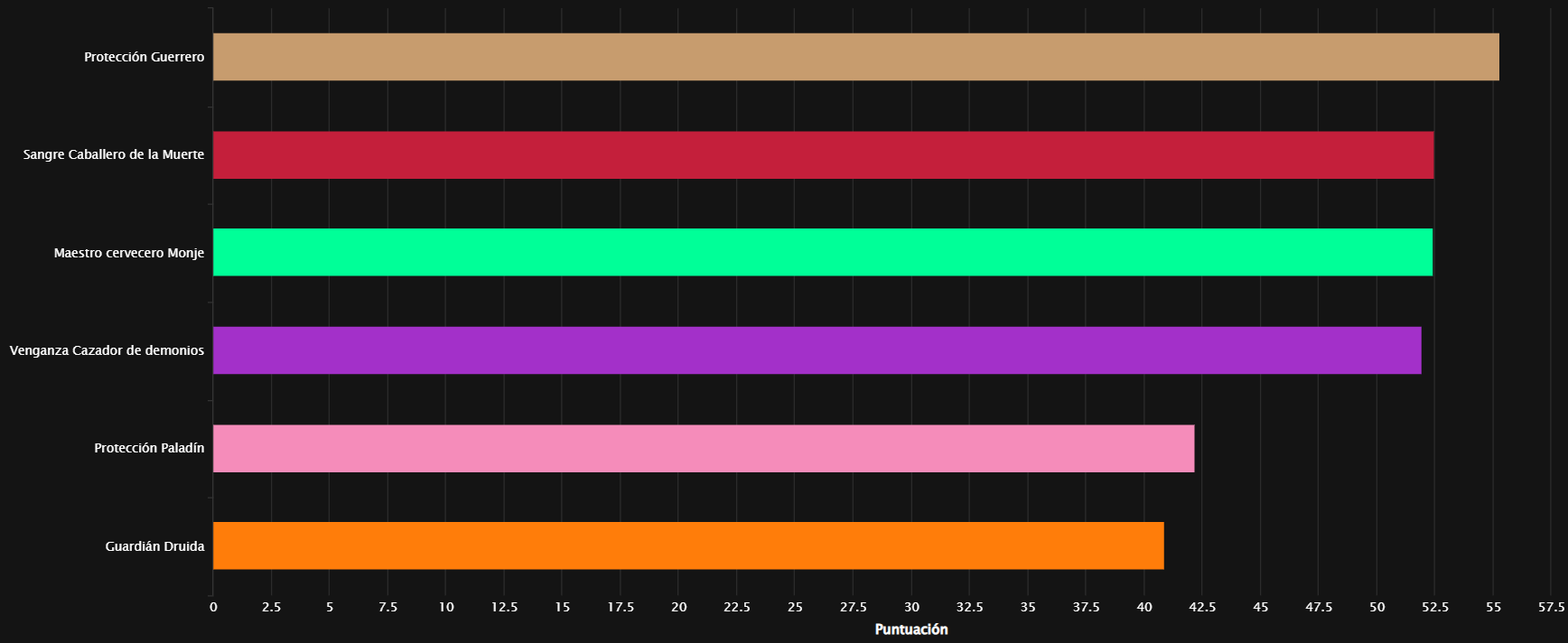Image resolution: width=1568 pixels, height=643 pixels.
Task: Select the "Protección Paladín" axis label
Action: click(149, 448)
